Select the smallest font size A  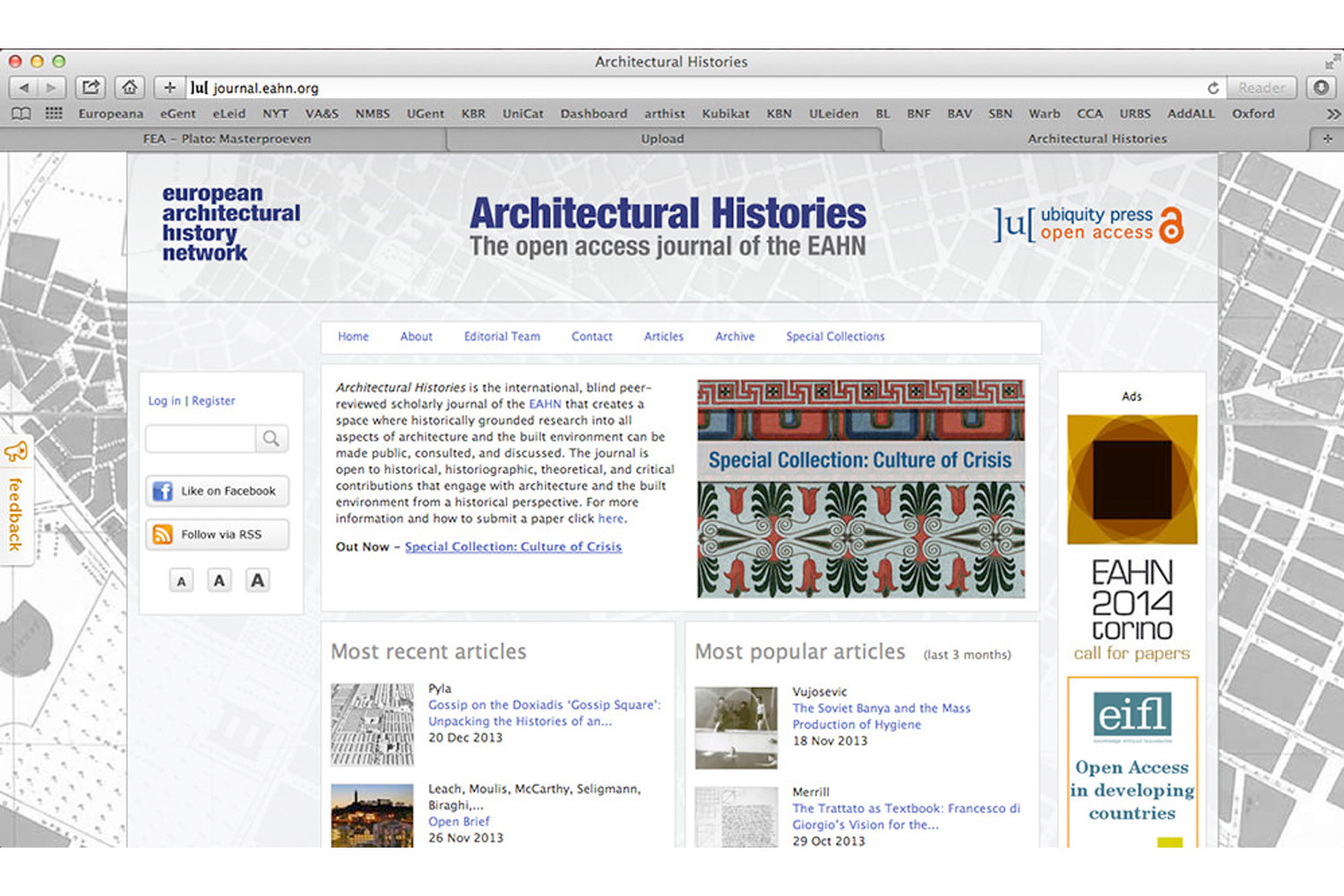tap(181, 582)
